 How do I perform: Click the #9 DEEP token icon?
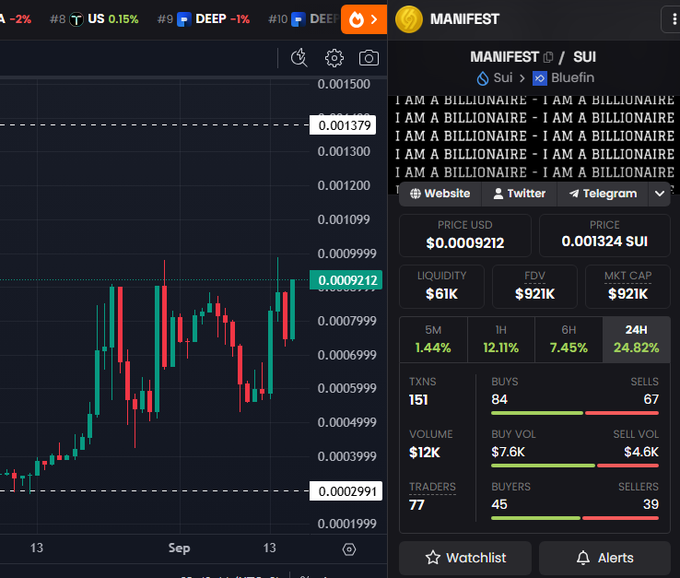[184, 19]
